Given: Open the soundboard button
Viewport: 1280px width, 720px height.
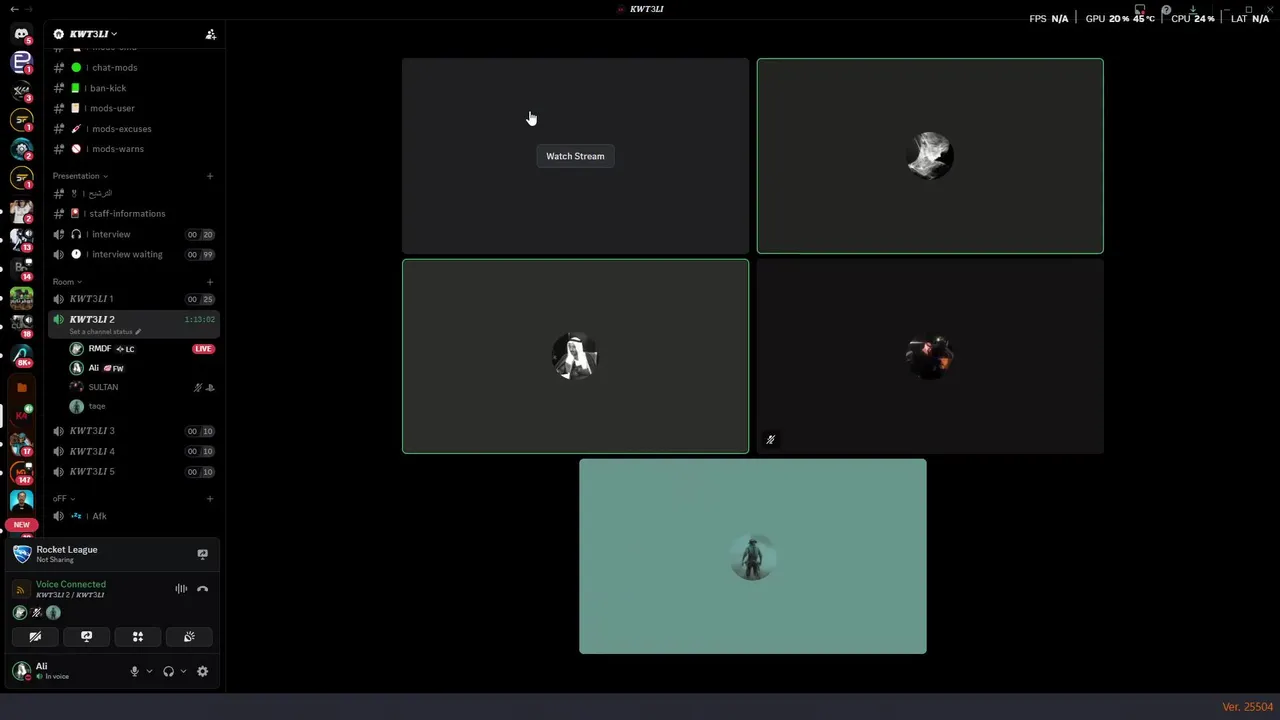Looking at the screenshot, I should (189, 636).
